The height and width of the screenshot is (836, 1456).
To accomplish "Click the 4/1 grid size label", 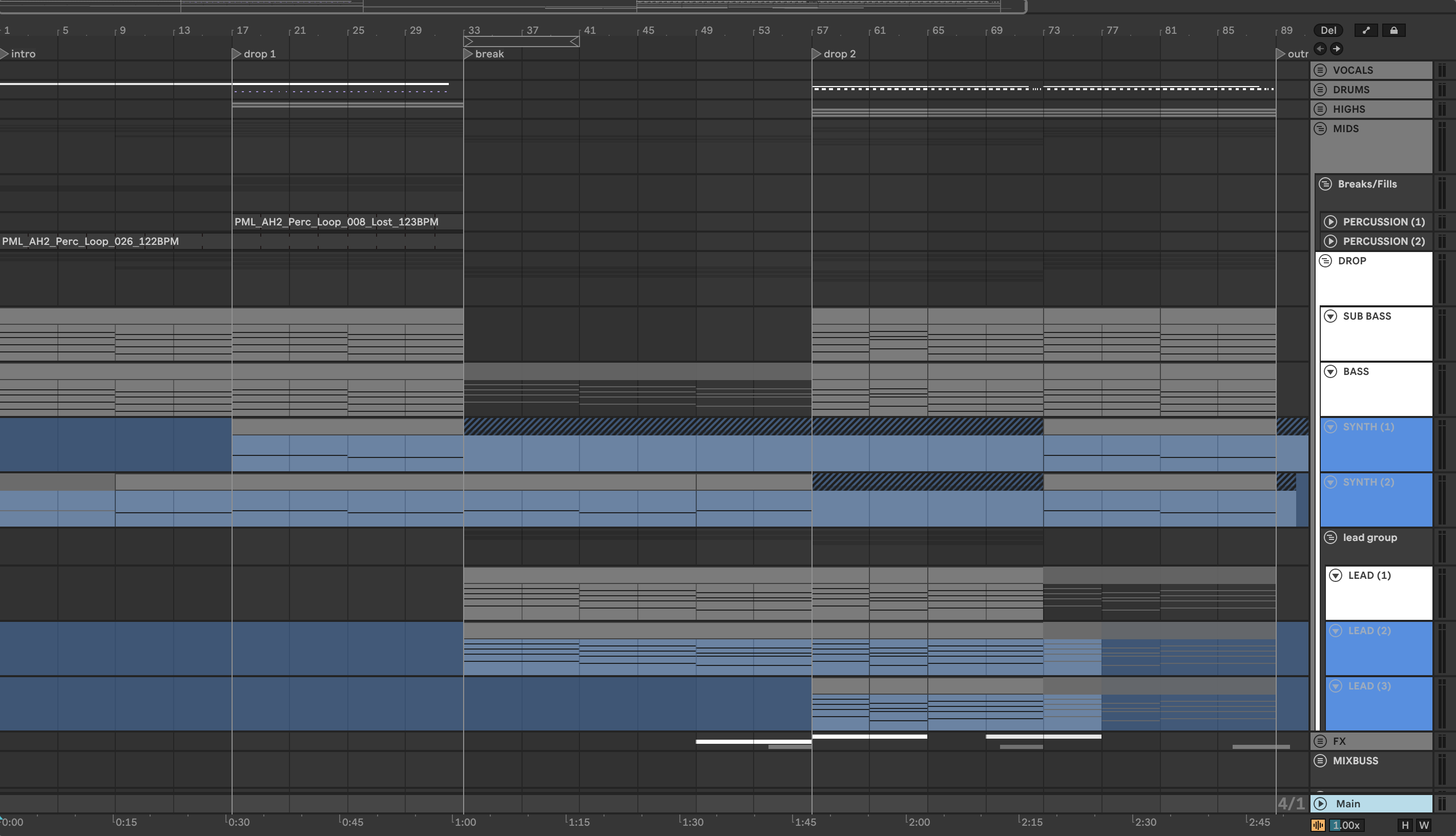I will pyautogui.click(x=1291, y=803).
